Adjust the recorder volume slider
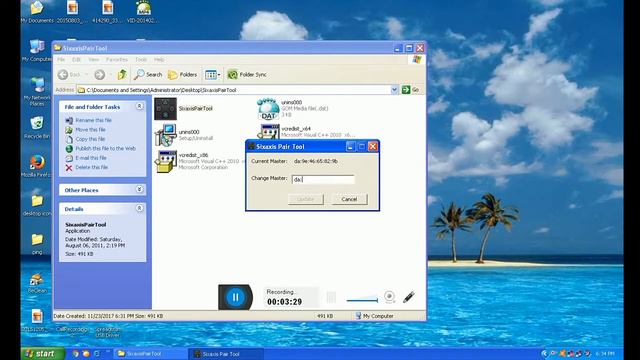640x360 pixels. tap(362, 300)
